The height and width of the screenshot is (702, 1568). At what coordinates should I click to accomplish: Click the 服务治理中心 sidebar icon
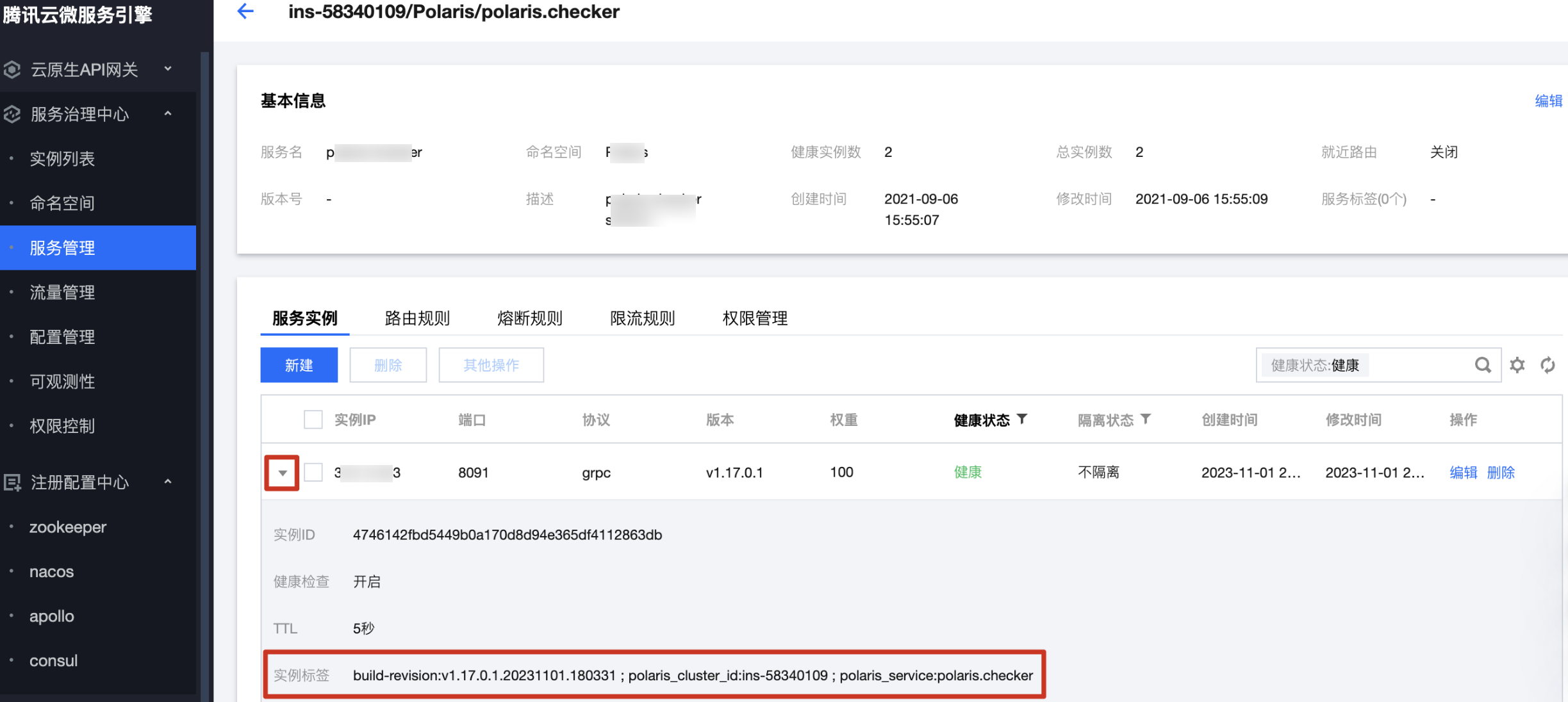coord(12,114)
